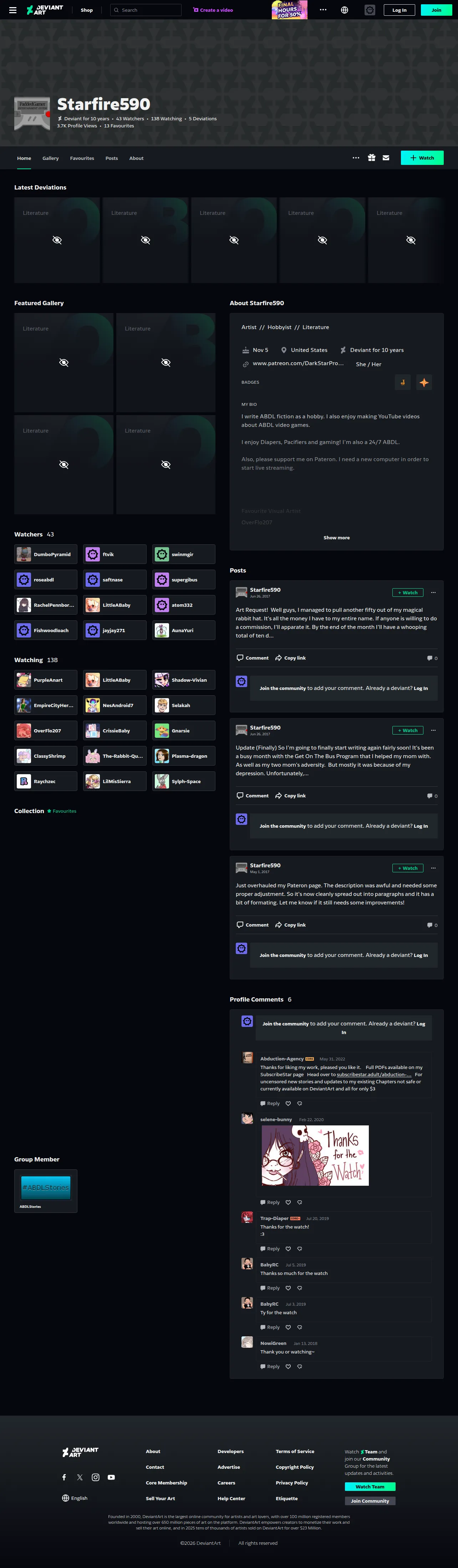Like Abduction-Agency's profile comment
This screenshot has width=458, height=1568.
(288, 1104)
